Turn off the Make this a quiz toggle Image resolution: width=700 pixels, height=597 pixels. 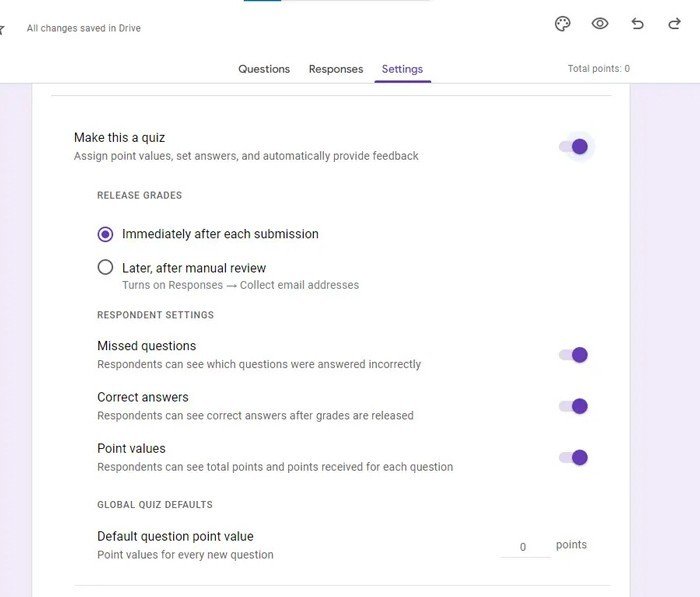(574, 147)
